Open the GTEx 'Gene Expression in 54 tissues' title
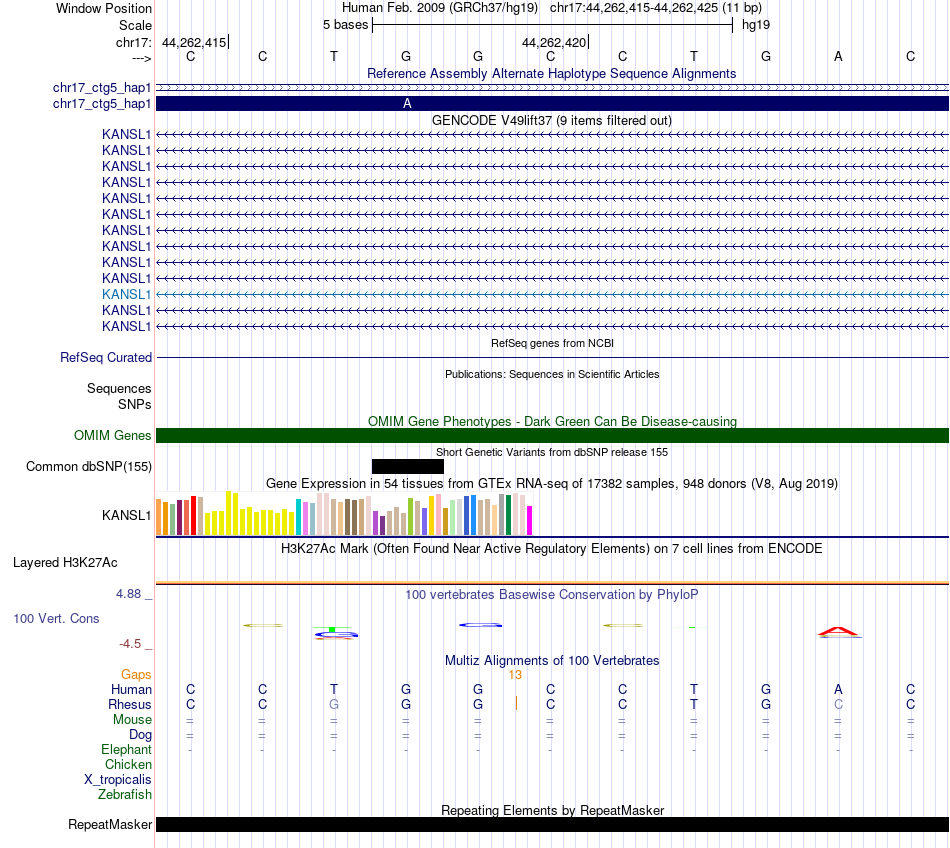The image size is (950, 848). click(x=551, y=483)
